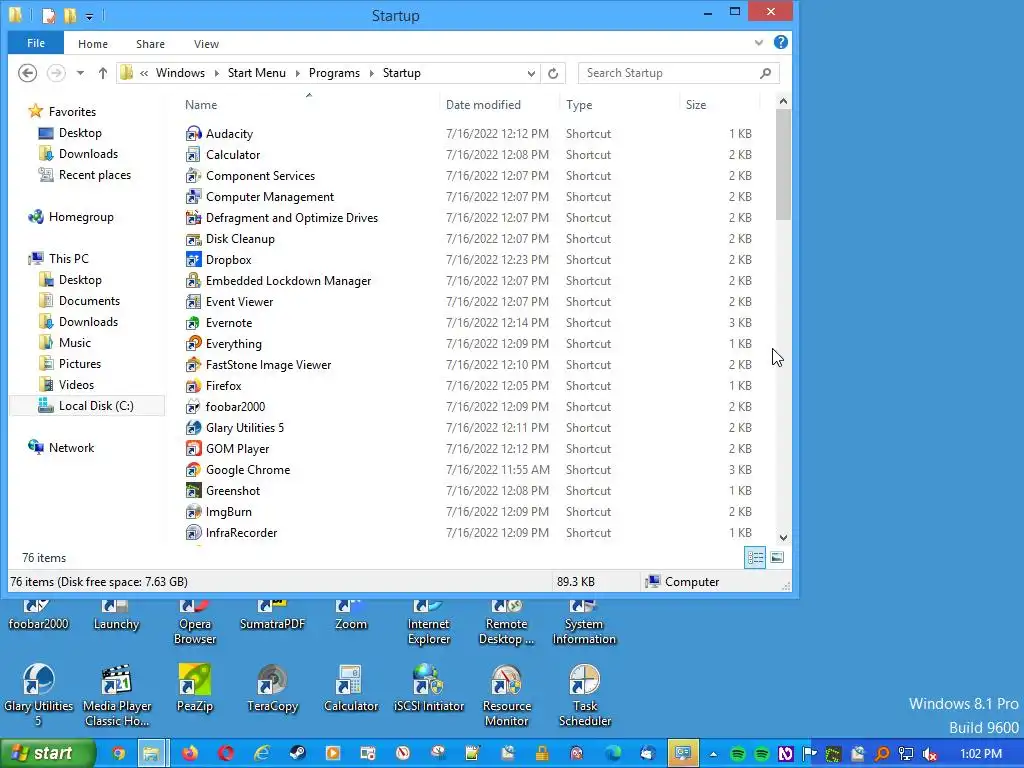Switch to details view layout
The width and height of the screenshot is (1024, 768).
point(755,558)
